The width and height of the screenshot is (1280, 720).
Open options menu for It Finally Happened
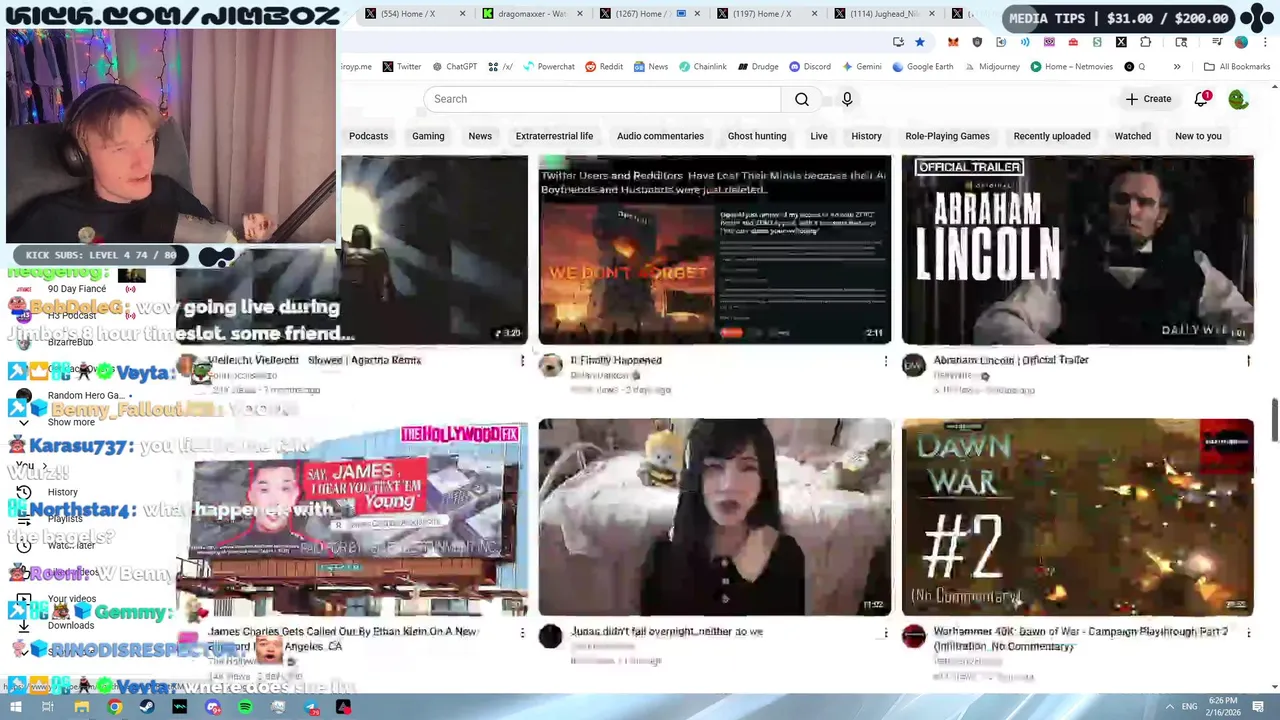click(885, 360)
